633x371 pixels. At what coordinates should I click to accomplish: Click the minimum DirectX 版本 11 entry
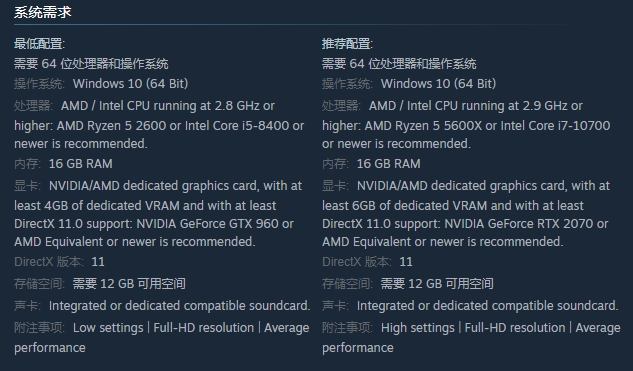(x=59, y=262)
